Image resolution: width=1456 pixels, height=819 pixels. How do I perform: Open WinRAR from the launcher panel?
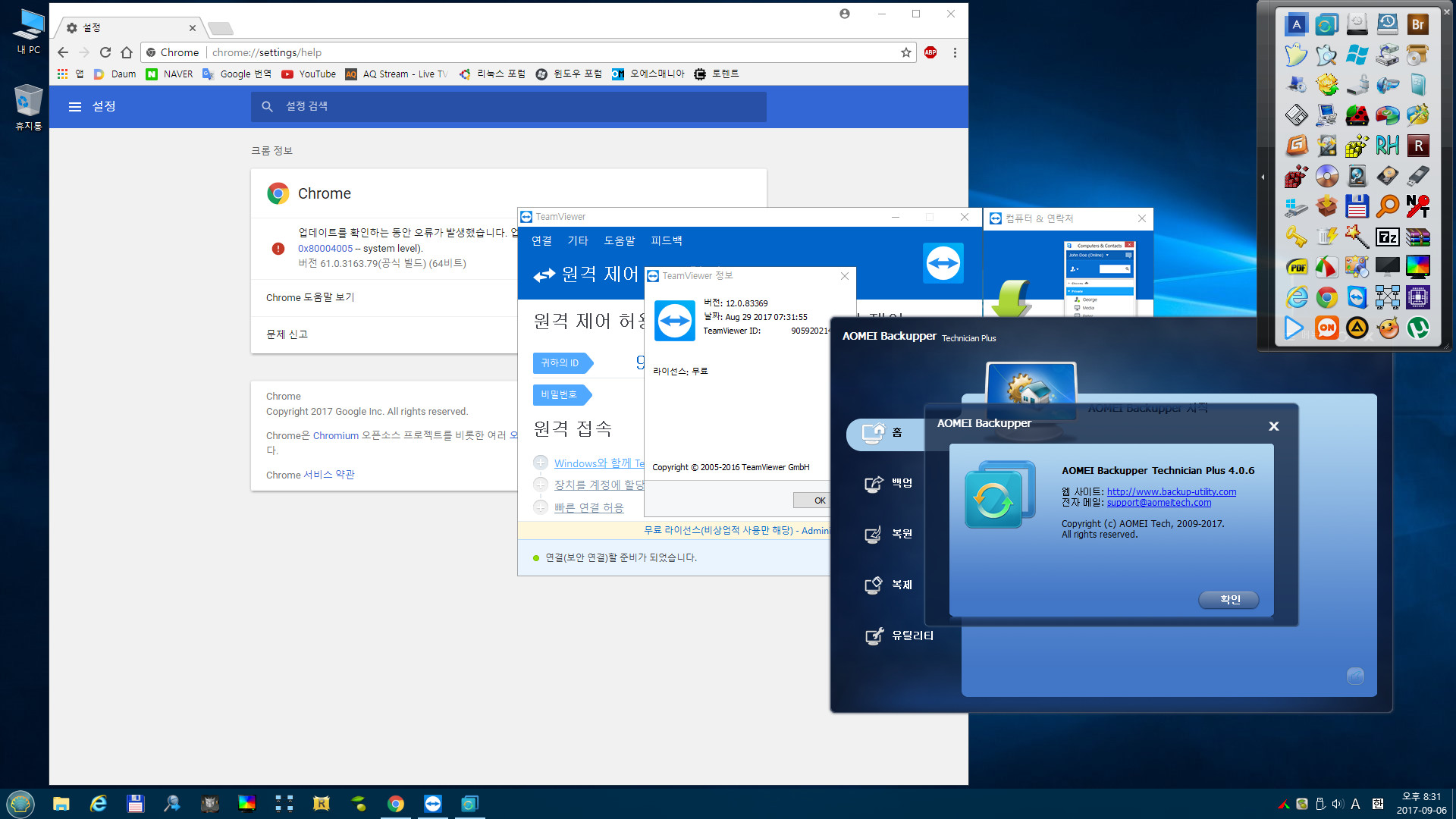click(1417, 237)
